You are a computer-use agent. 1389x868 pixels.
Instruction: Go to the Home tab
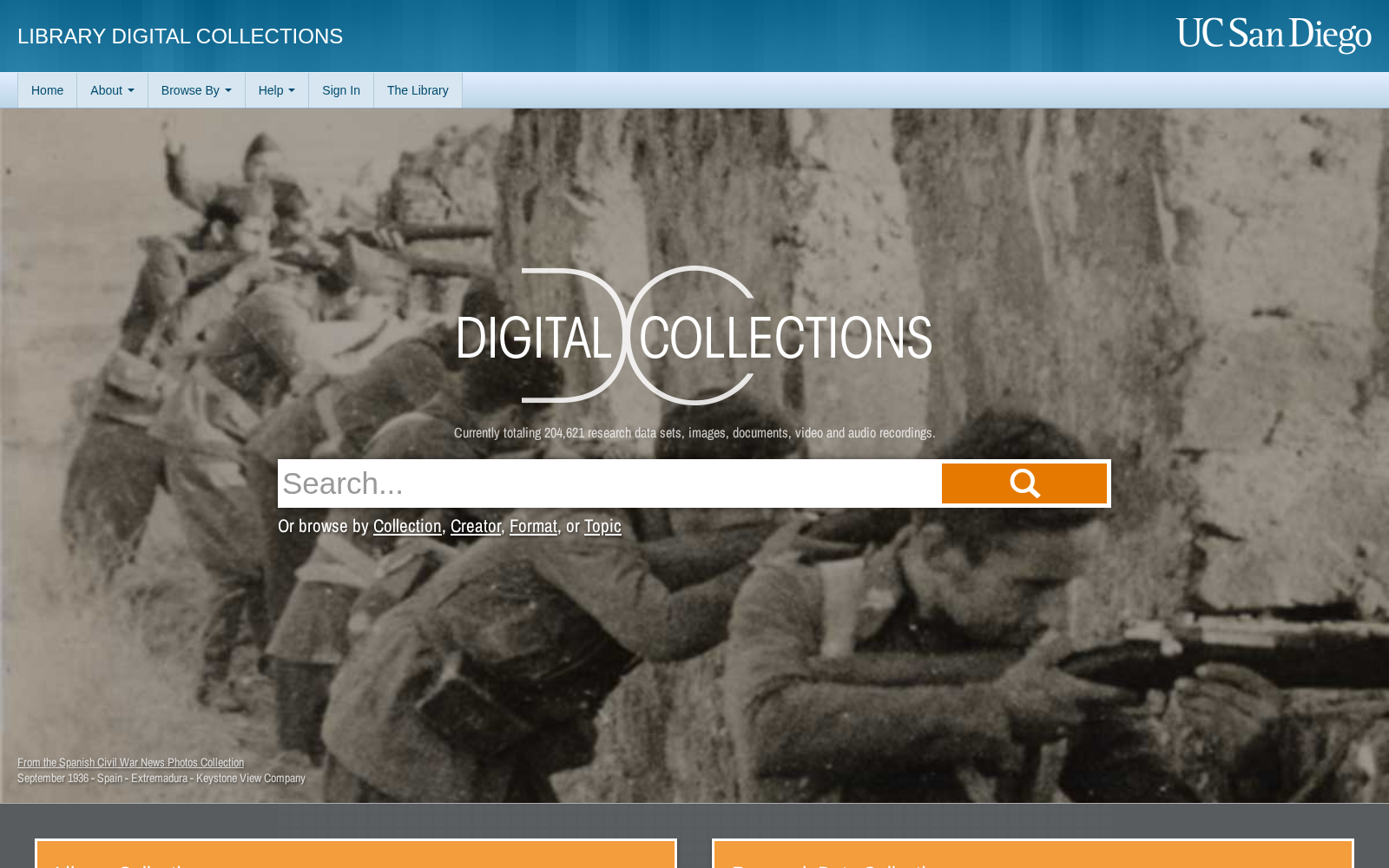click(47, 90)
